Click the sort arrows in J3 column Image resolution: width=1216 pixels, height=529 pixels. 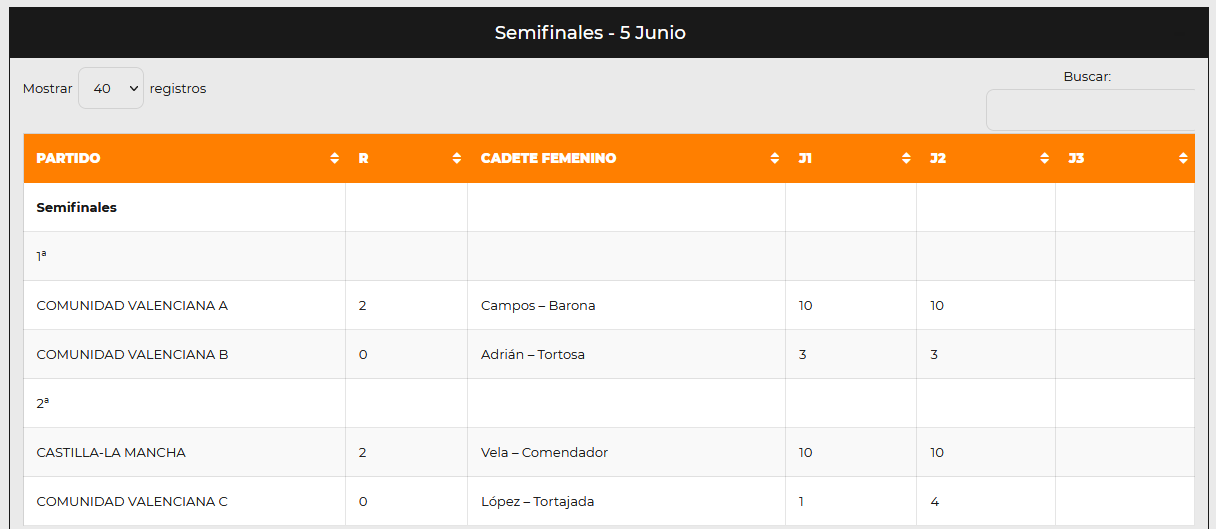tap(1183, 158)
